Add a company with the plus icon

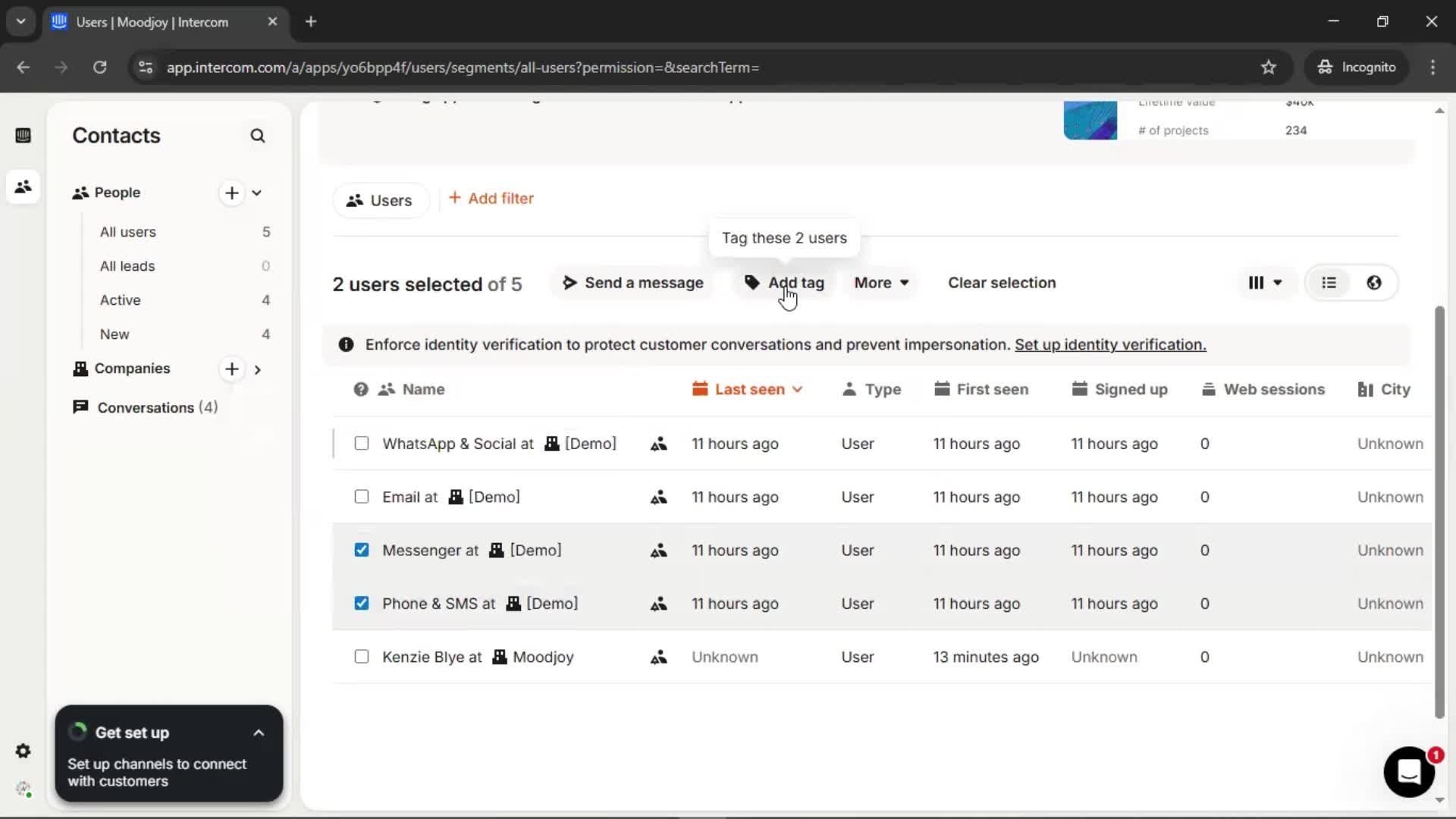[x=232, y=369]
